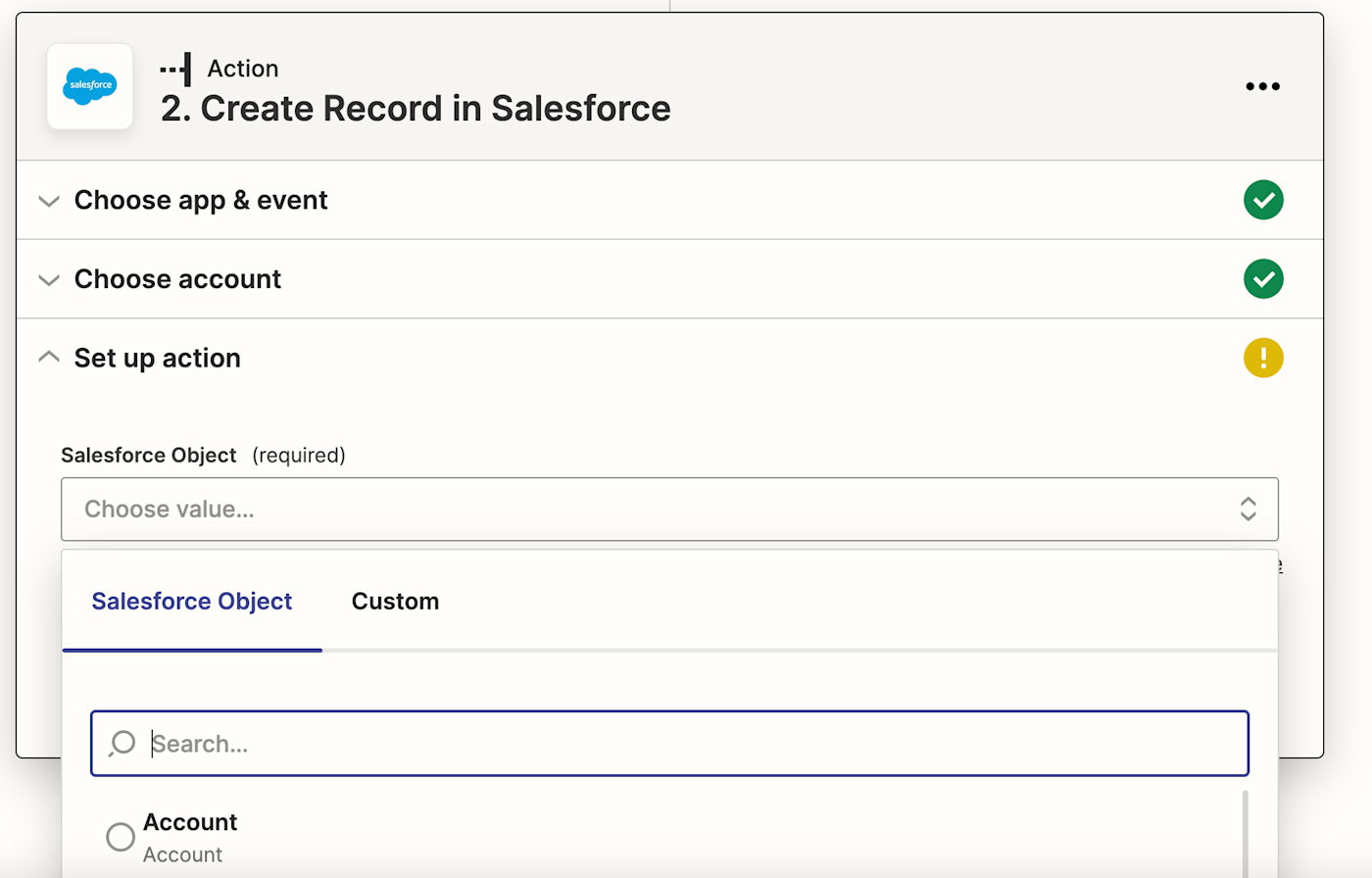Click the up-down arrows in Salesforce Object field
The height and width of the screenshot is (878, 1372).
[x=1248, y=509]
